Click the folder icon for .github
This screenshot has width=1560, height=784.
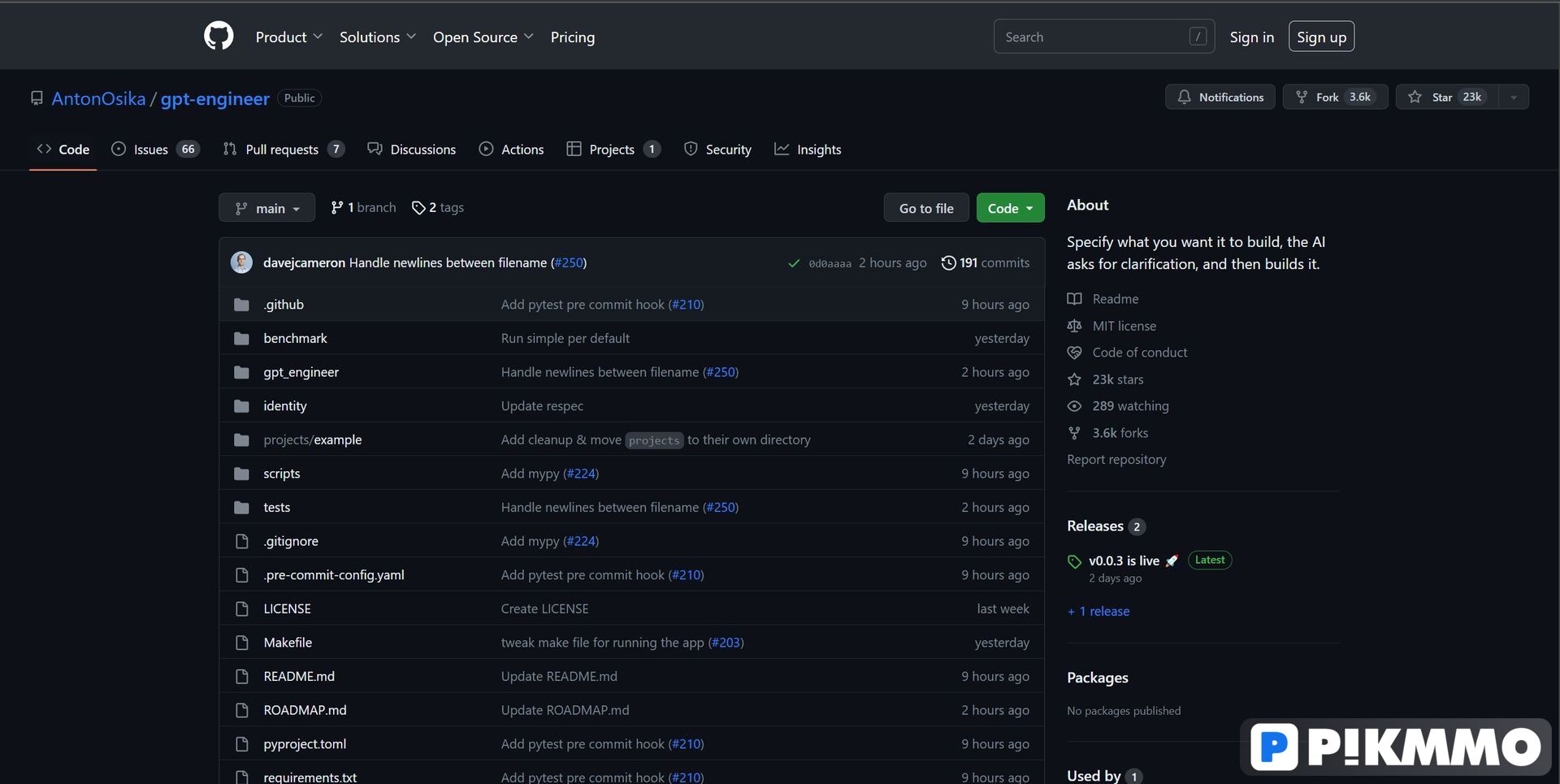click(x=241, y=305)
